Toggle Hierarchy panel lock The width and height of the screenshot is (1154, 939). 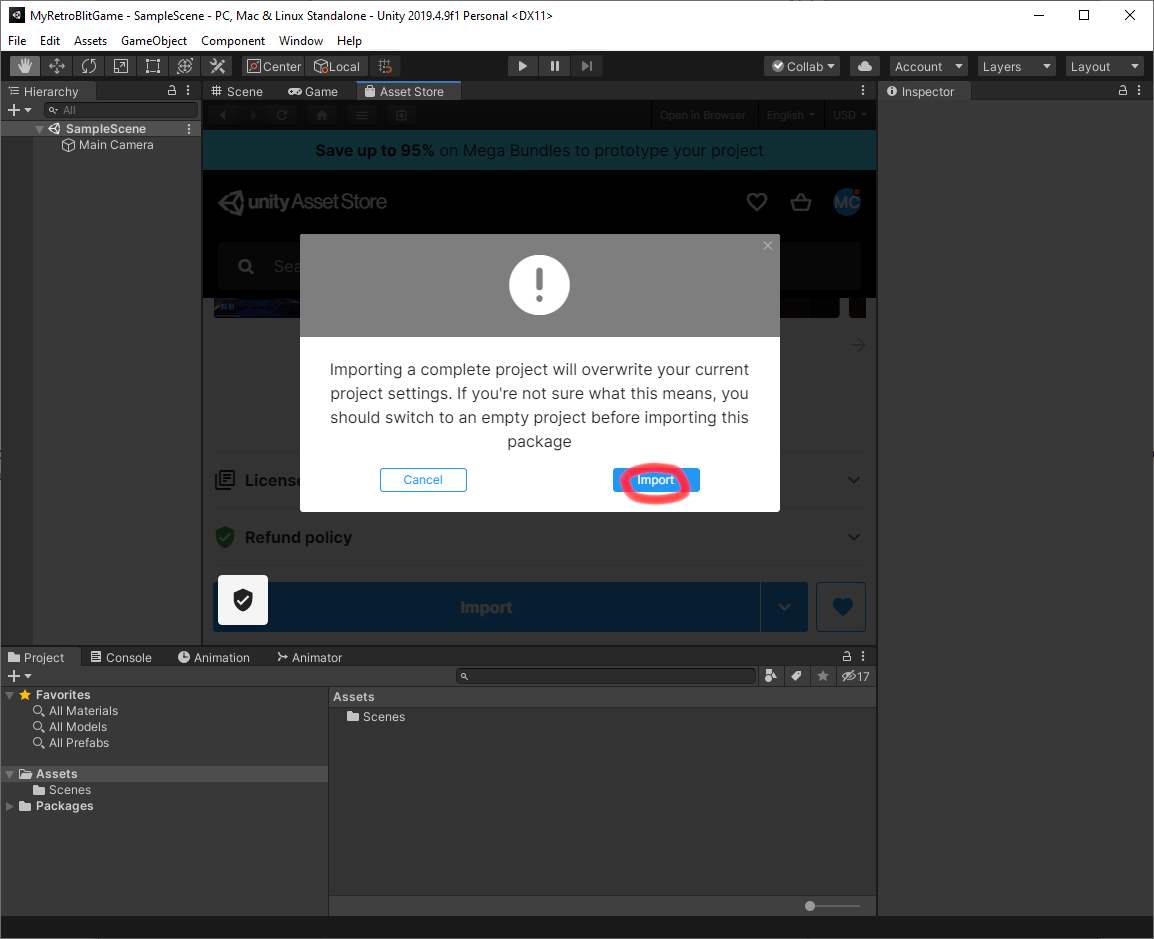[x=171, y=91]
